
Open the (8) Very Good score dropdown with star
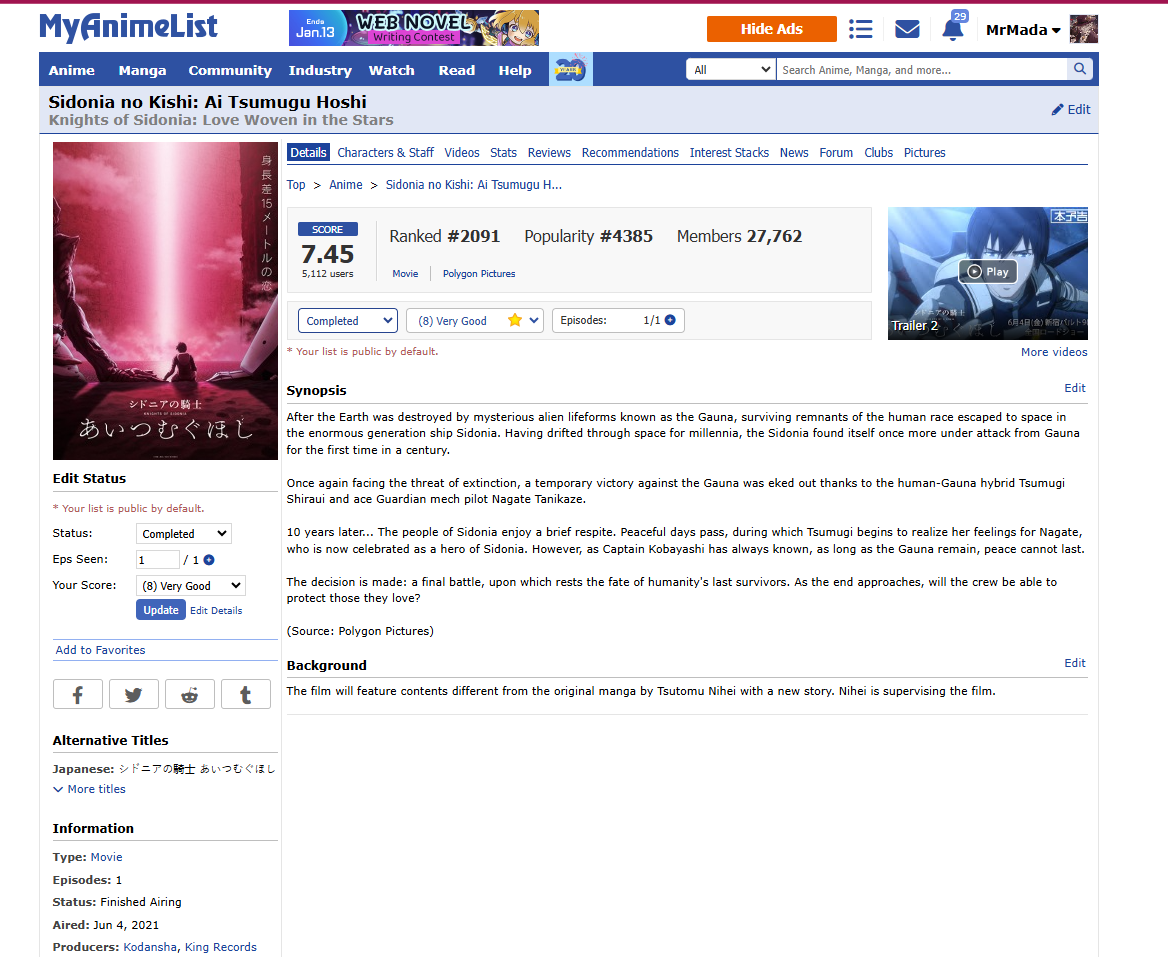click(475, 321)
